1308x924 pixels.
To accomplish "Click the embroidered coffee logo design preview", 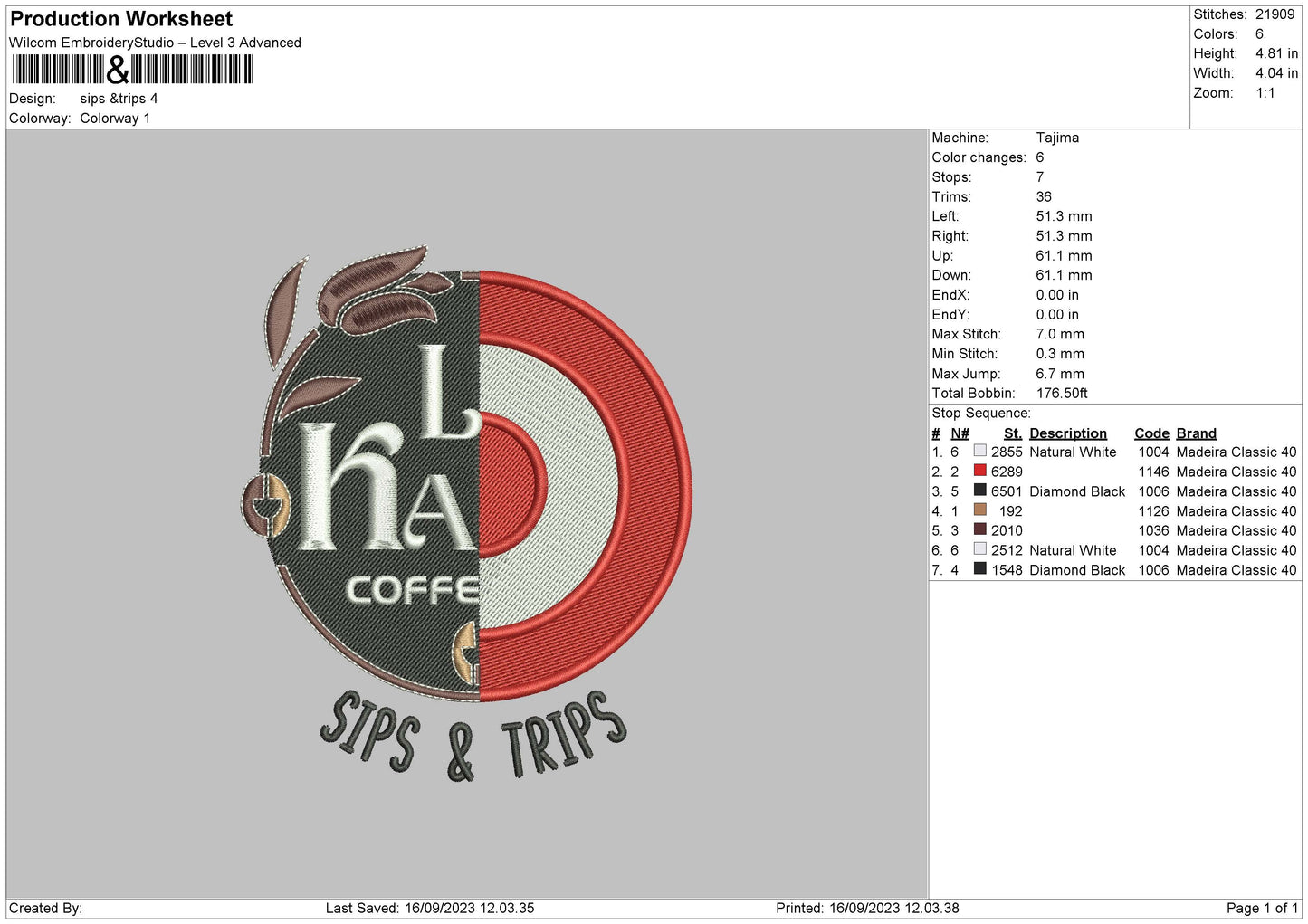I will [467, 512].
